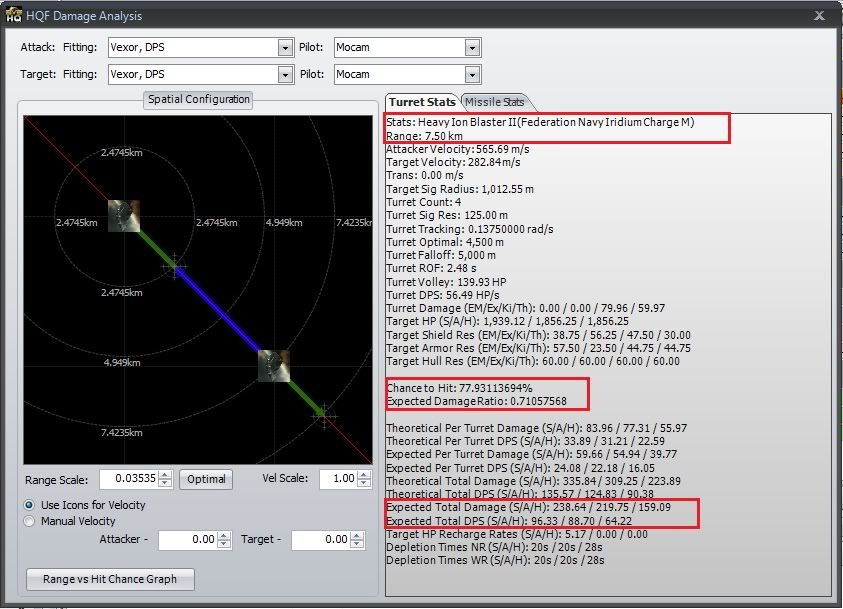The image size is (843, 609).
Task: Click the Turret Volley stat line
Action: [446, 282]
